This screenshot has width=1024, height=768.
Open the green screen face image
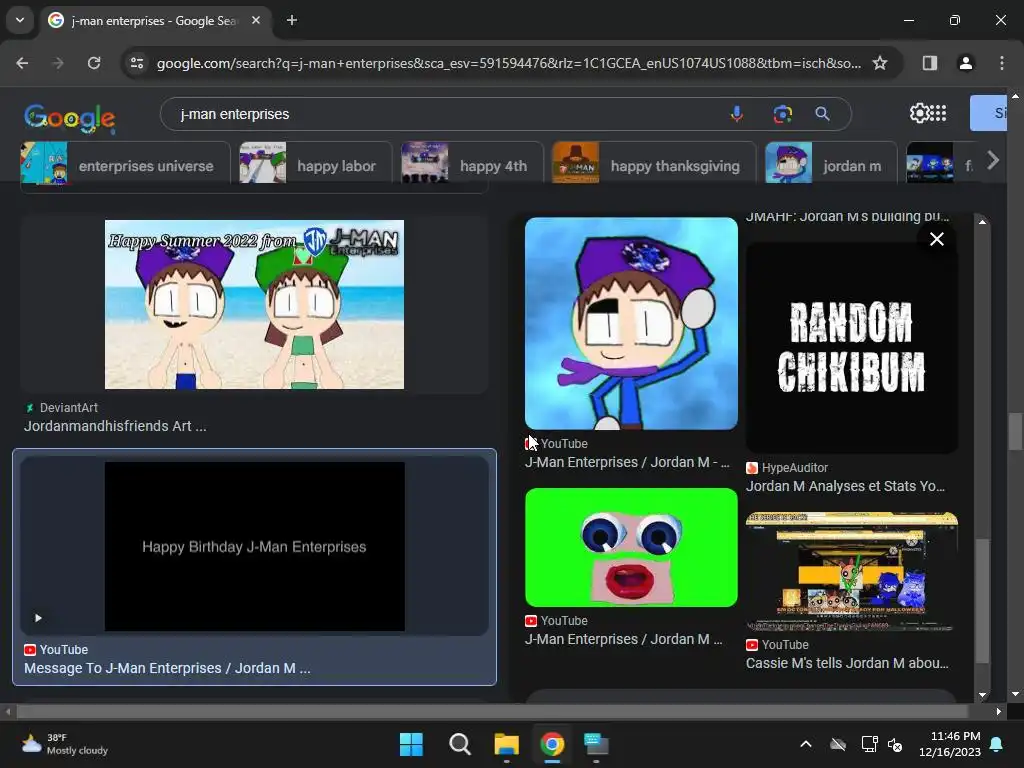[x=632, y=547]
